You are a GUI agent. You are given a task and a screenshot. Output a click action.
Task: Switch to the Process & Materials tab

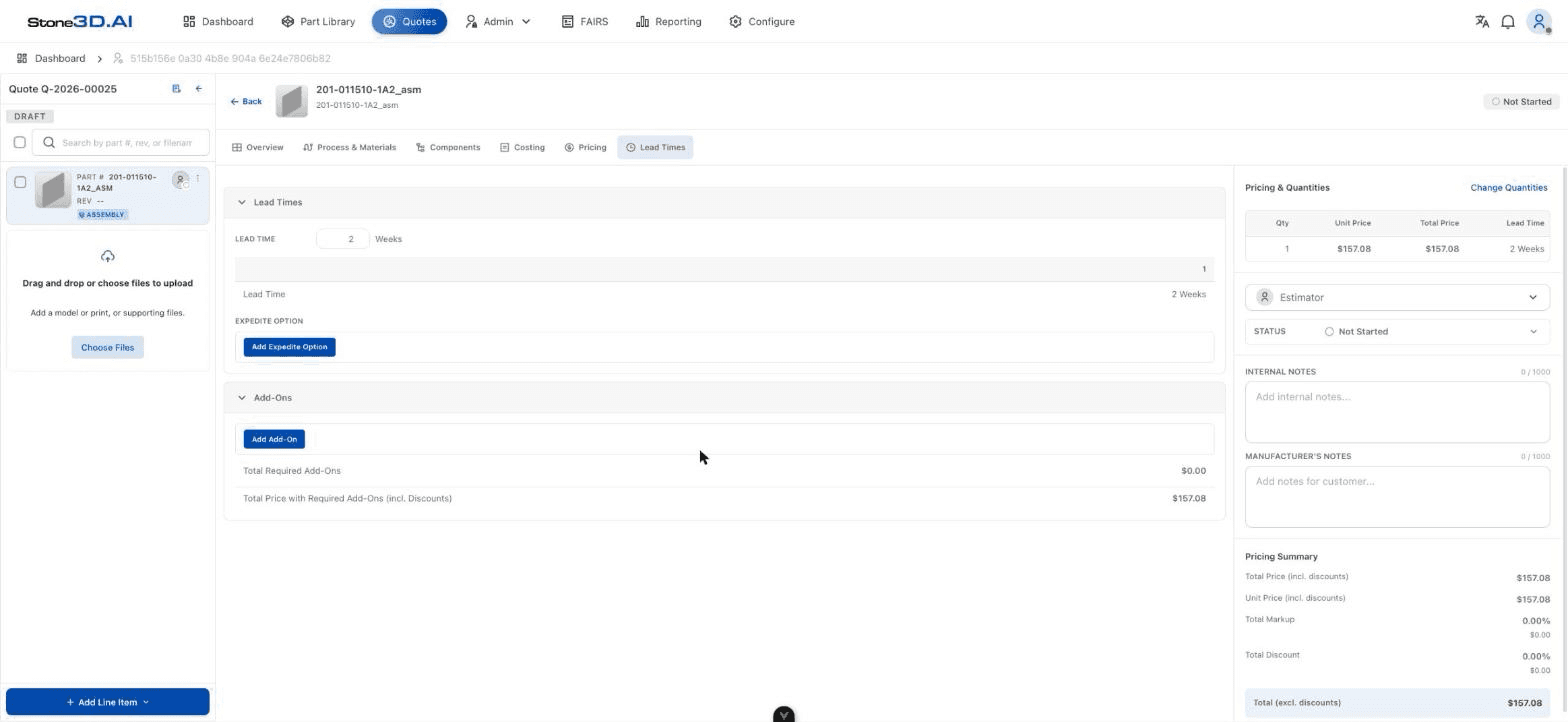(x=350, y=147)
